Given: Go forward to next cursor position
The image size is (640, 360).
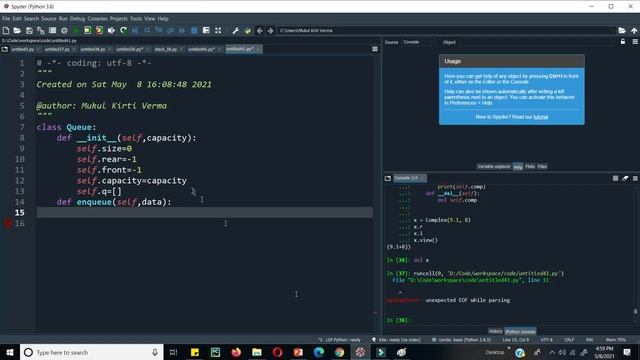Looking at the screenshot, I should [271, 30].
